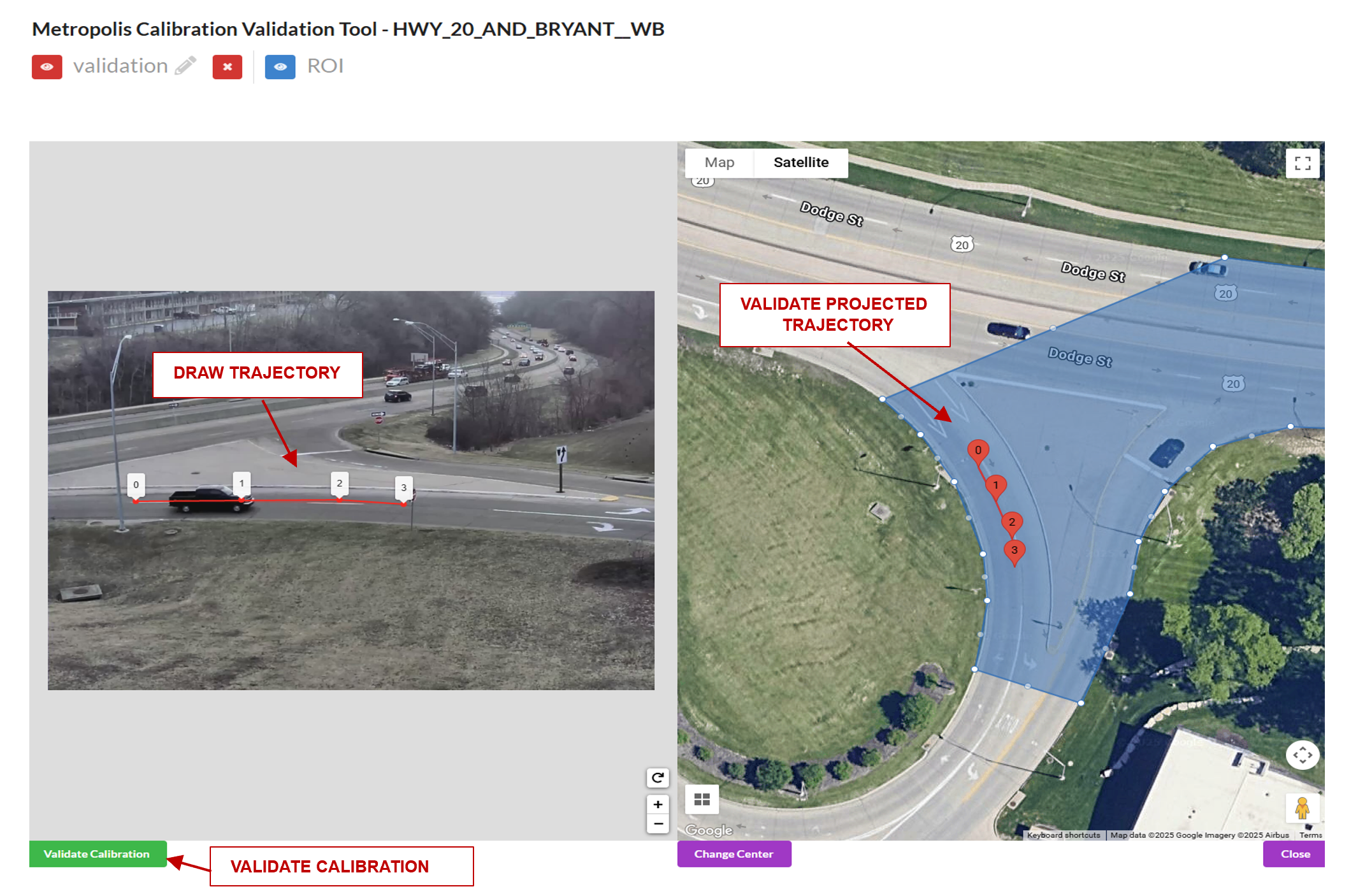Select map marker 3 on trajectory

click(x=1014, y=551)
